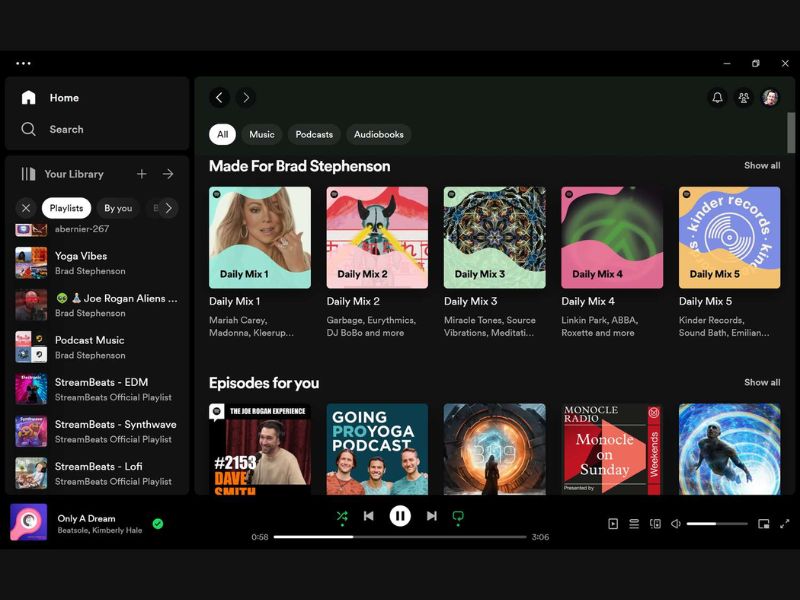Image resolution: width=800 pixels, height=600 pixels.
Task: Open Daily Mix 1 cover
Action: [x=260, y=237]
